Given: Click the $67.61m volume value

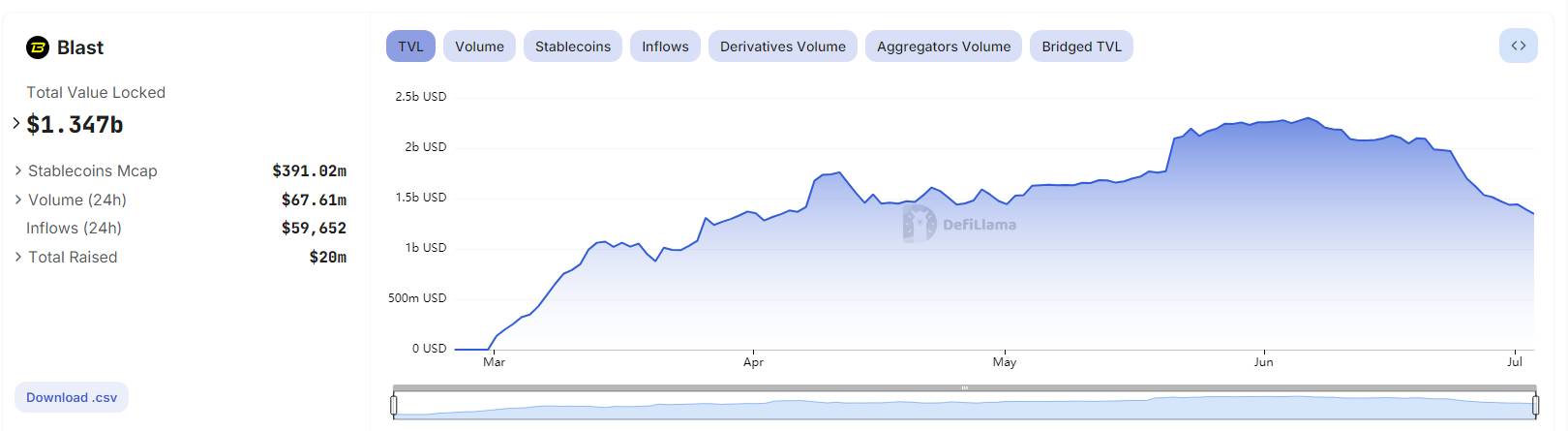Looking at the screenshot, I should [314, 200].
